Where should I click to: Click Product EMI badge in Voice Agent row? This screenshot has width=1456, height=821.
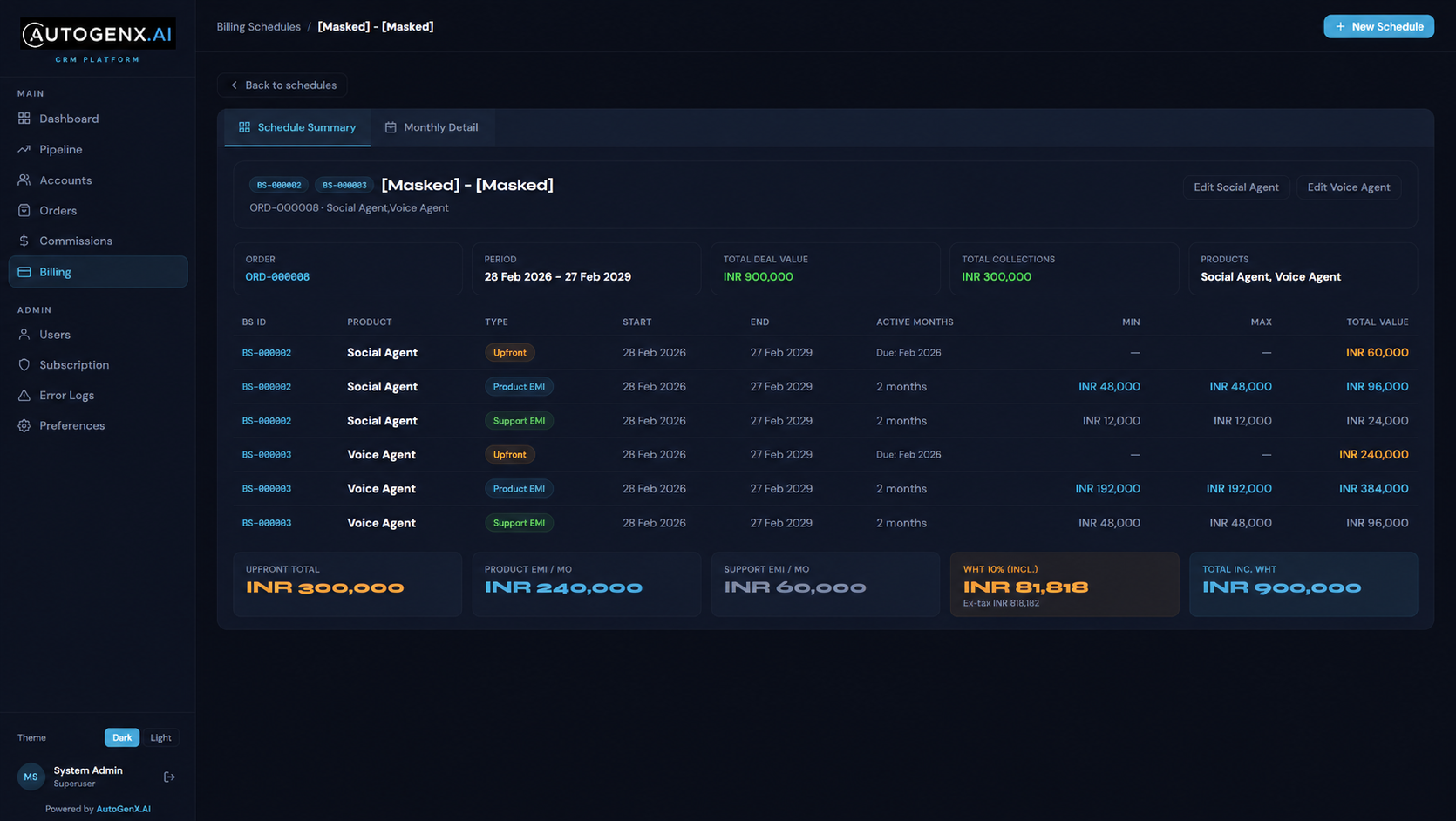click(519, 489)
